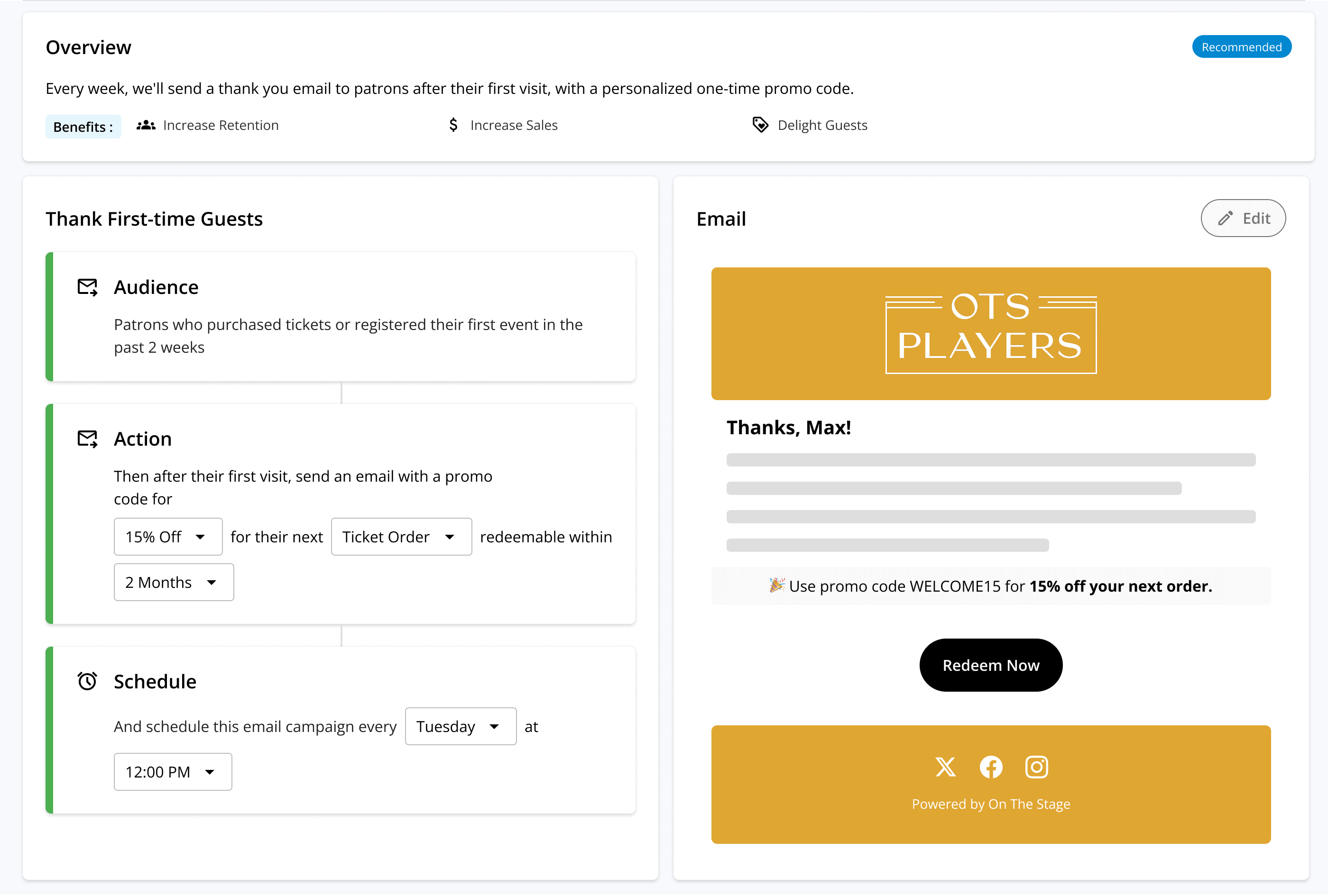The image size is (1328, 896).
Task: Click the Increase Sales dollar icon
Action: 453,125
